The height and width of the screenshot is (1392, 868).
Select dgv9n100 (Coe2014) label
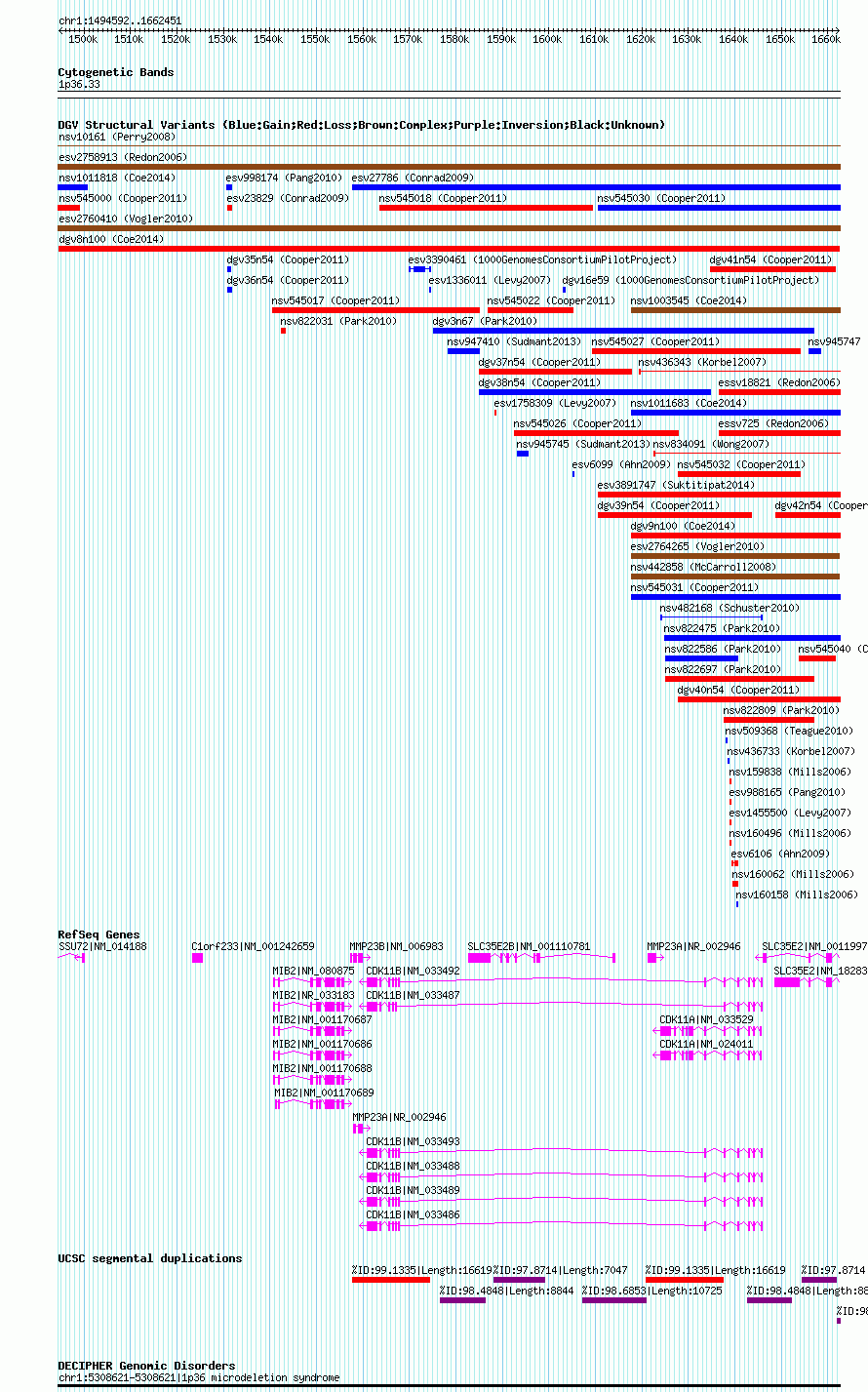[684, 526]
